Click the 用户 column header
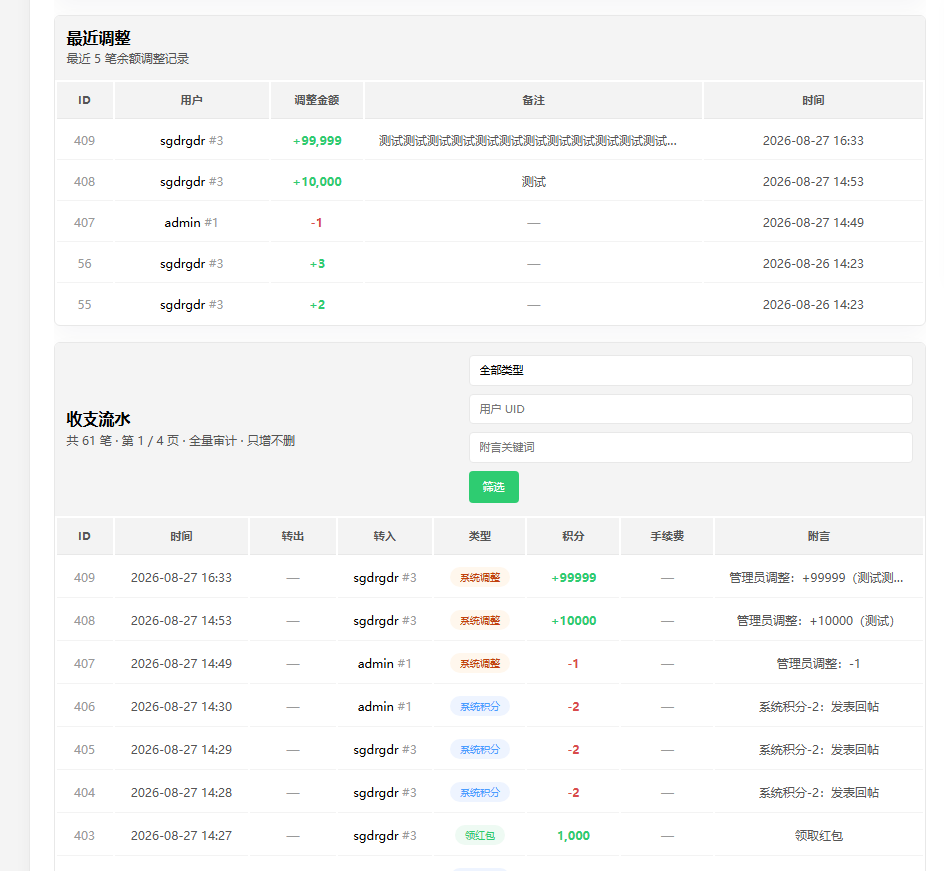944x871 pixels. [191, 101]
